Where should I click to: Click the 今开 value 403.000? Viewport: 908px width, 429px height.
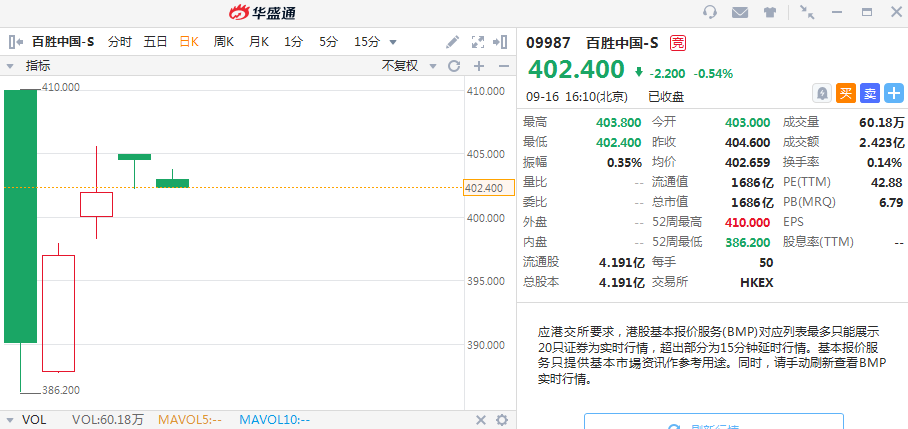[x=748, y=123]
